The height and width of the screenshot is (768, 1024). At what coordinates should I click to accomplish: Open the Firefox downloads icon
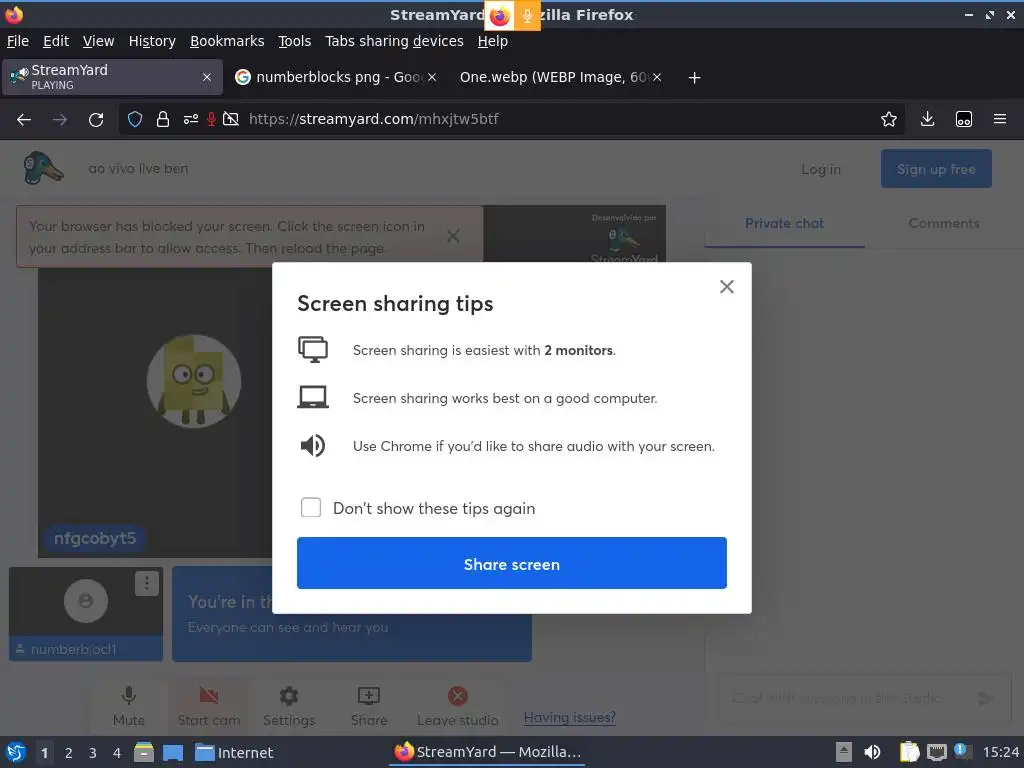coord(927,119)
